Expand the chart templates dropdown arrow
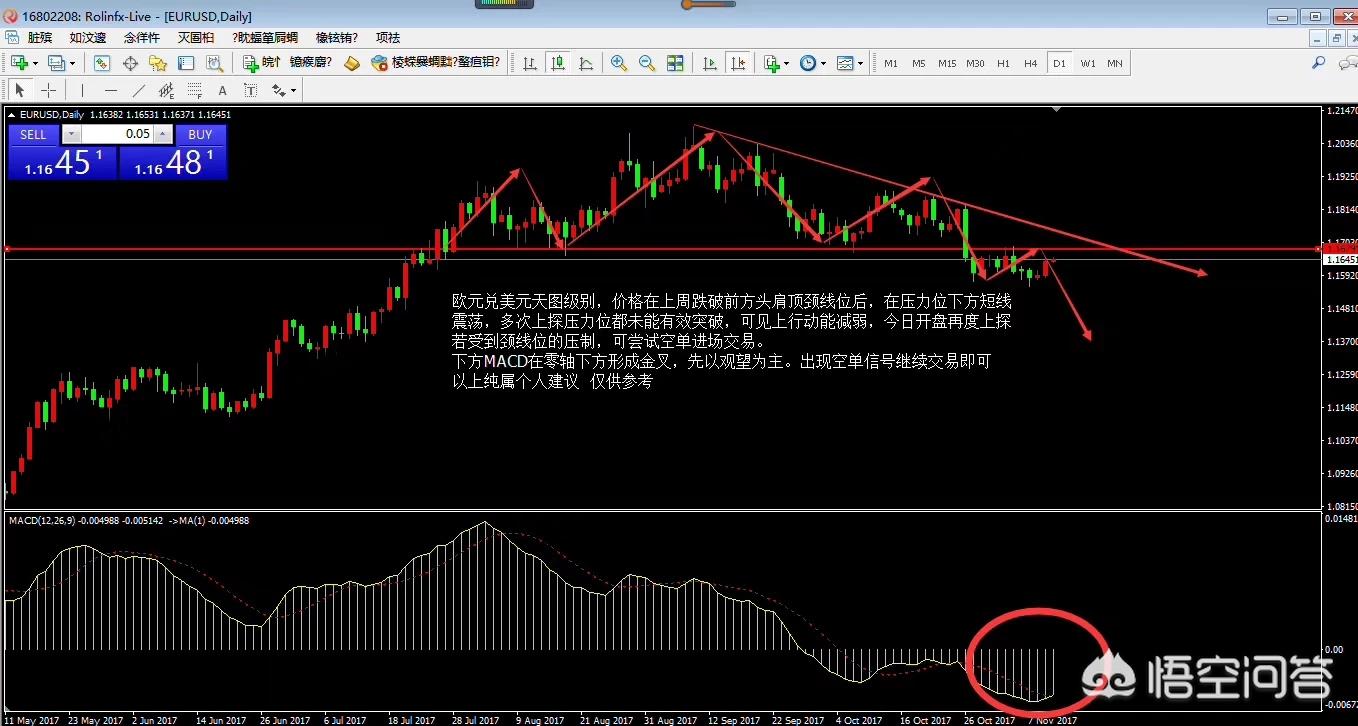 pyautogui.click(x=860, y=63)
